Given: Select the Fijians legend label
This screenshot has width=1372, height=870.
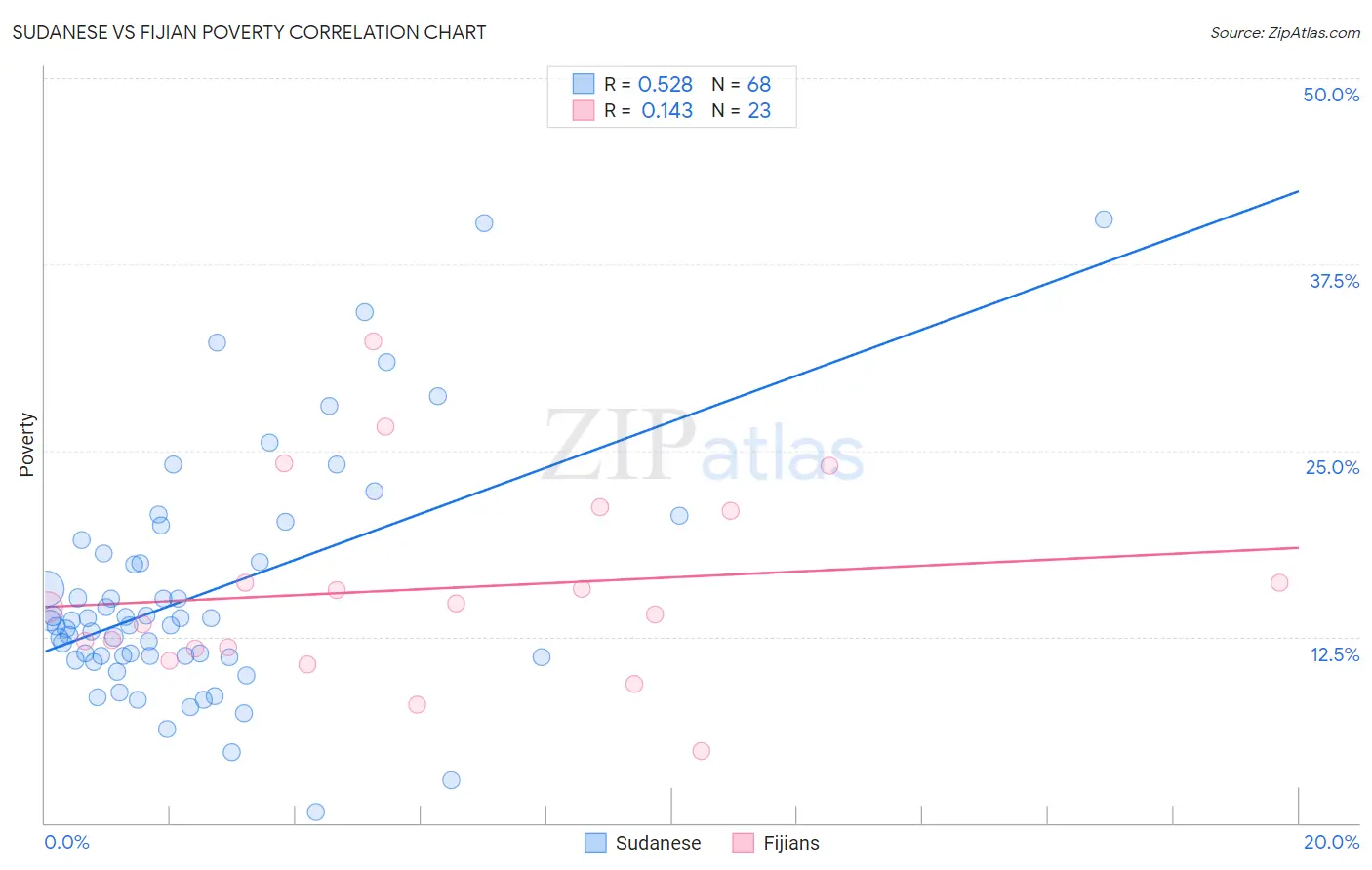Looking at the screenshot, I should pos(791,843).
